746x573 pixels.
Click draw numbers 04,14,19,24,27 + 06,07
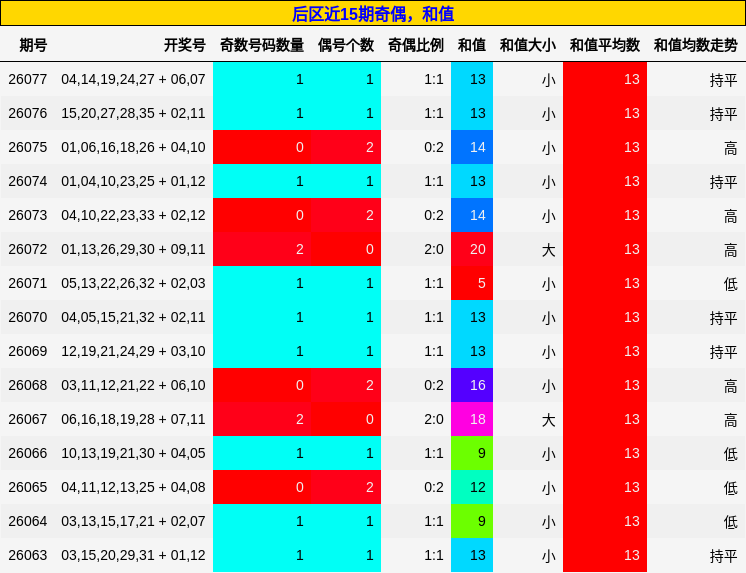point(133,79)
